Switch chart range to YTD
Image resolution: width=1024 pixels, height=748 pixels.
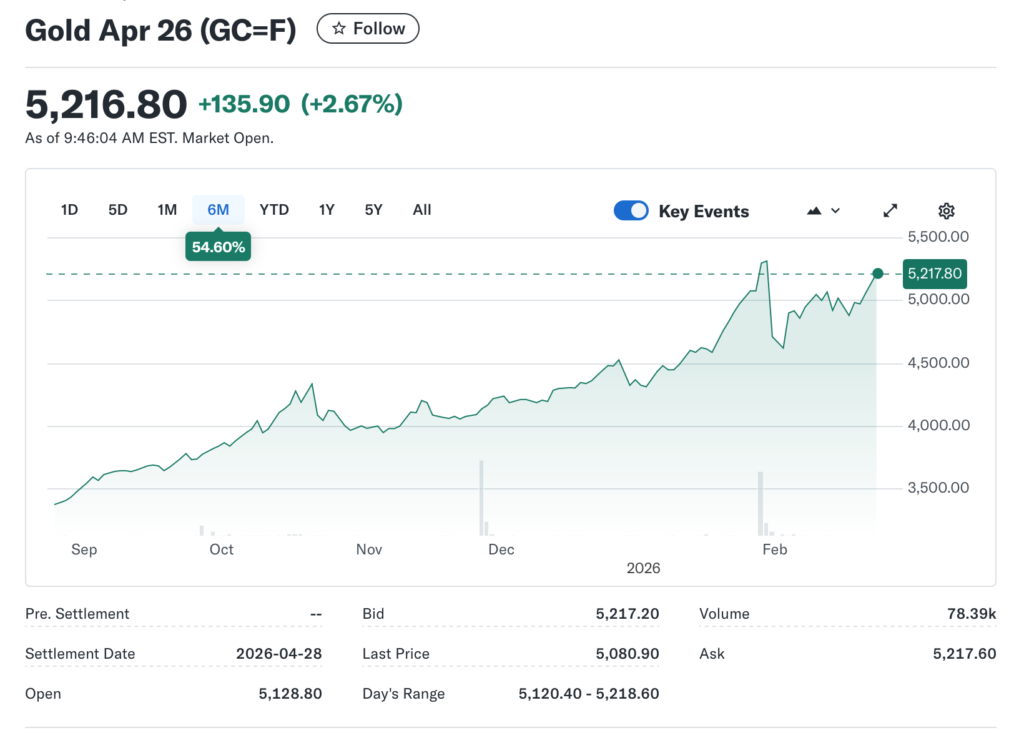coord(273,210)
